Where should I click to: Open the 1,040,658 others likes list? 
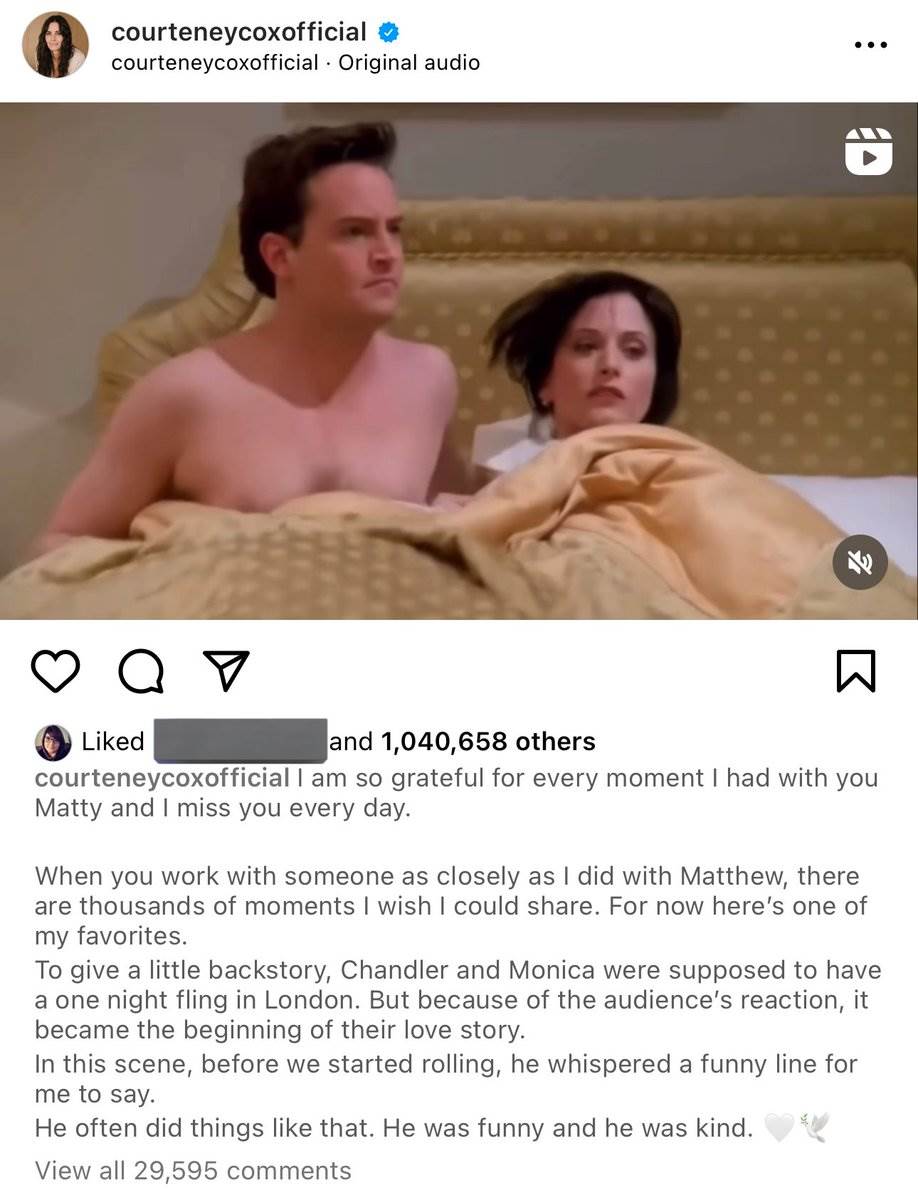click(x=489, y=741)
